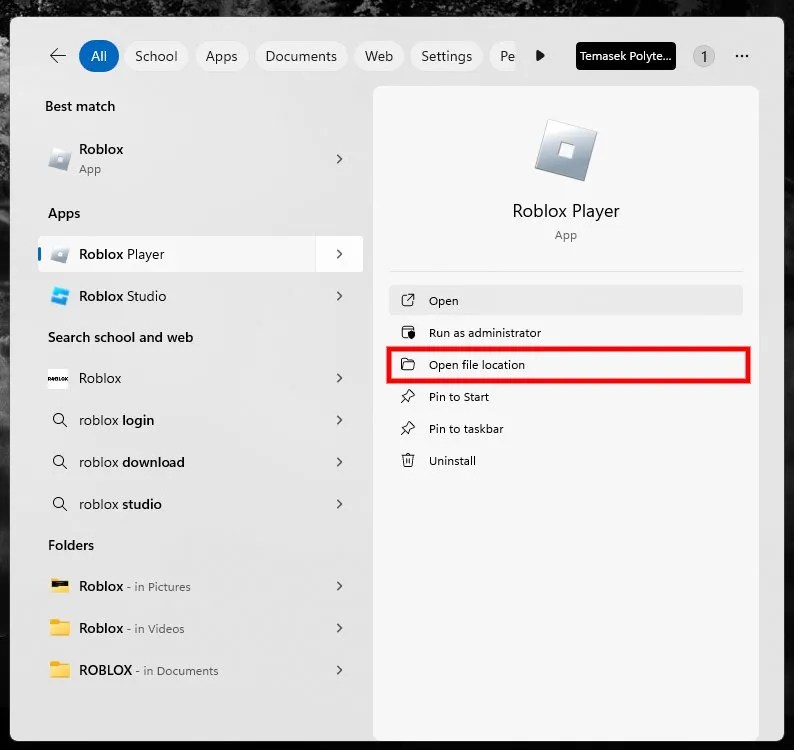Click the Roblox Player heading text
Screen dimensions: 794x750
(566, 211)
